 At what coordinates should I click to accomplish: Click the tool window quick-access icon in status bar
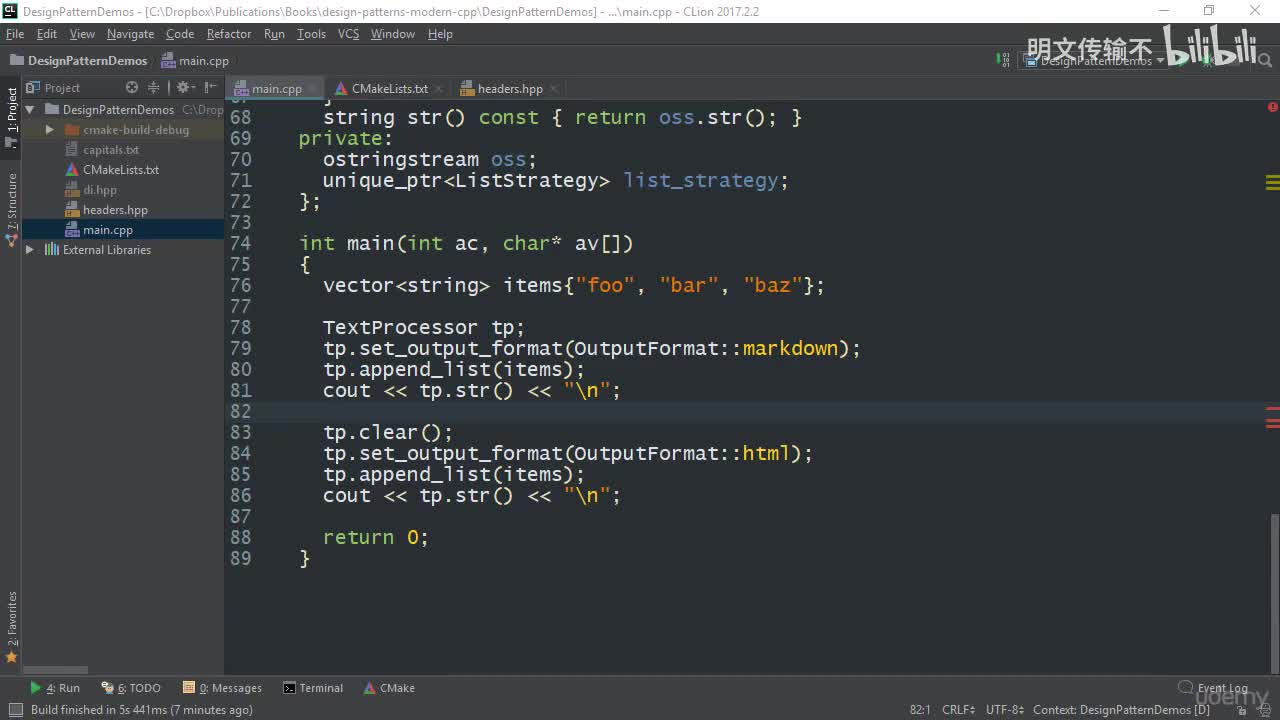tap(15, 710)
